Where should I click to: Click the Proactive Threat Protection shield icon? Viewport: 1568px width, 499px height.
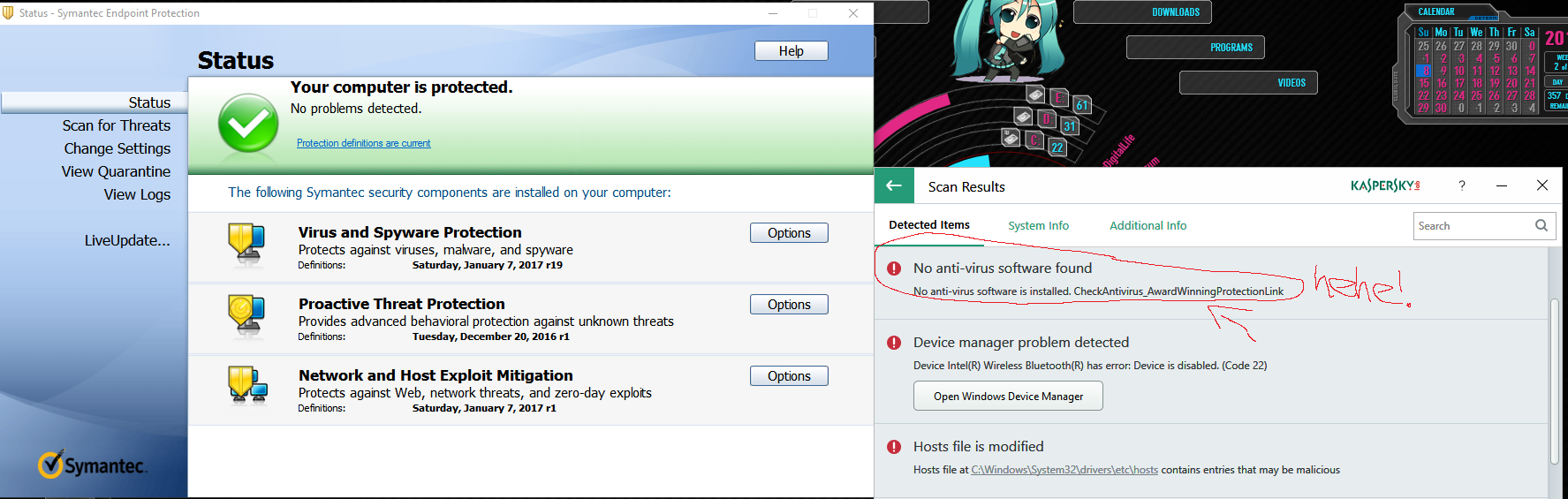point(246,316)
